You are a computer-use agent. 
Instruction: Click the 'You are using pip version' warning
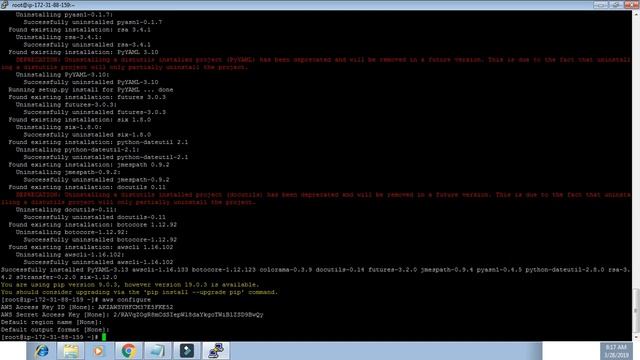(129, 284)
